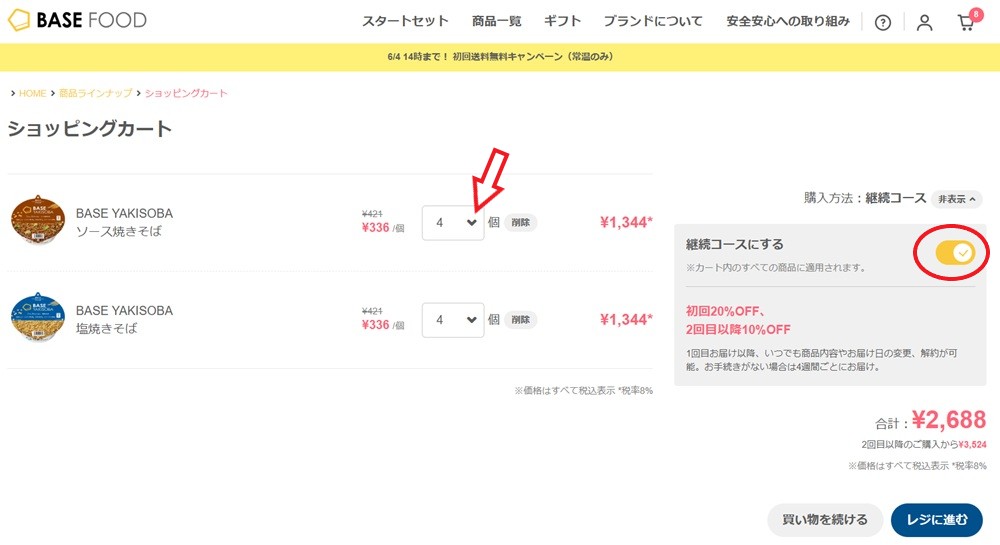Open ブランドについて menu item

[x=653, y=21]
